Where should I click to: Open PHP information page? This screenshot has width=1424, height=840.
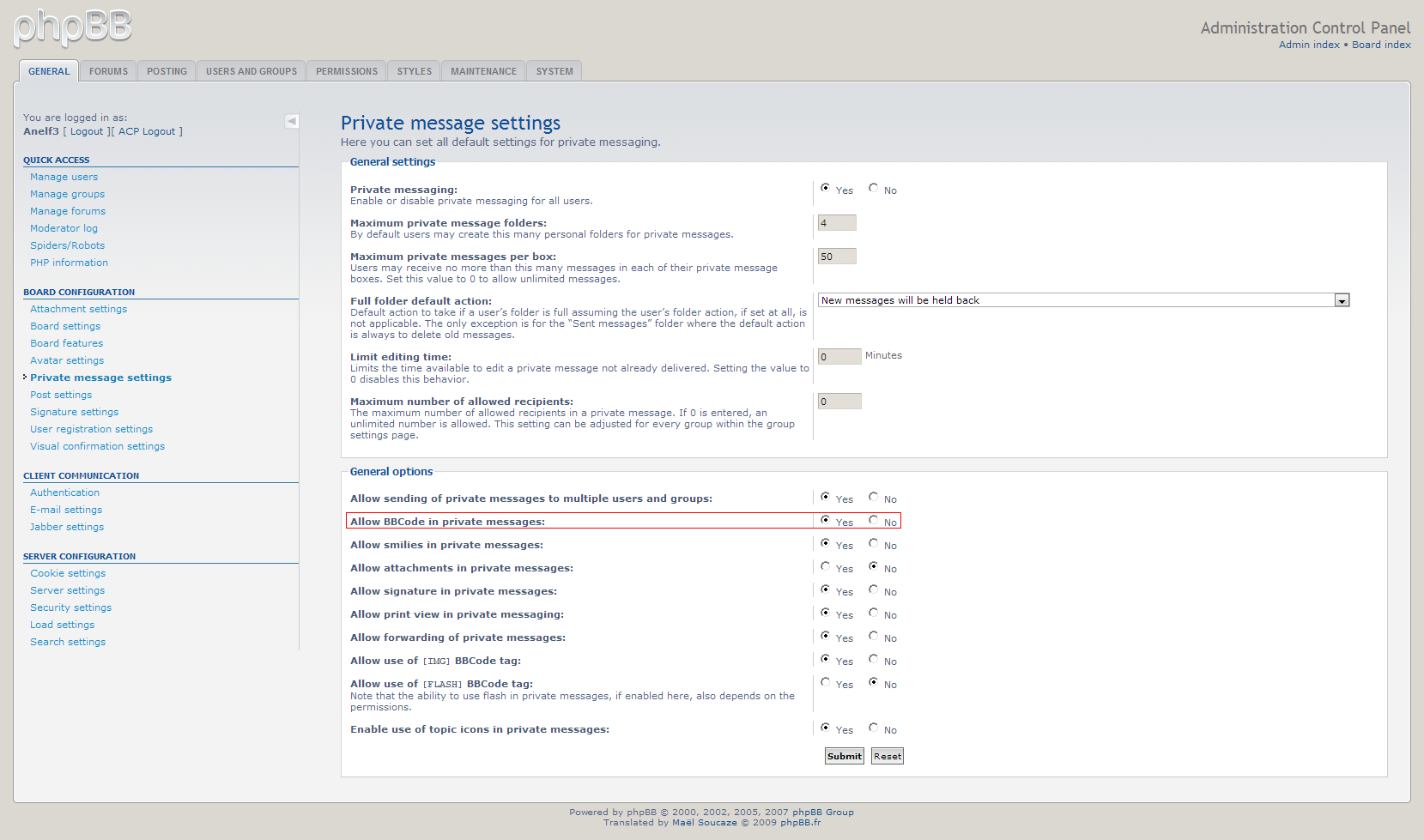point(69,263)
